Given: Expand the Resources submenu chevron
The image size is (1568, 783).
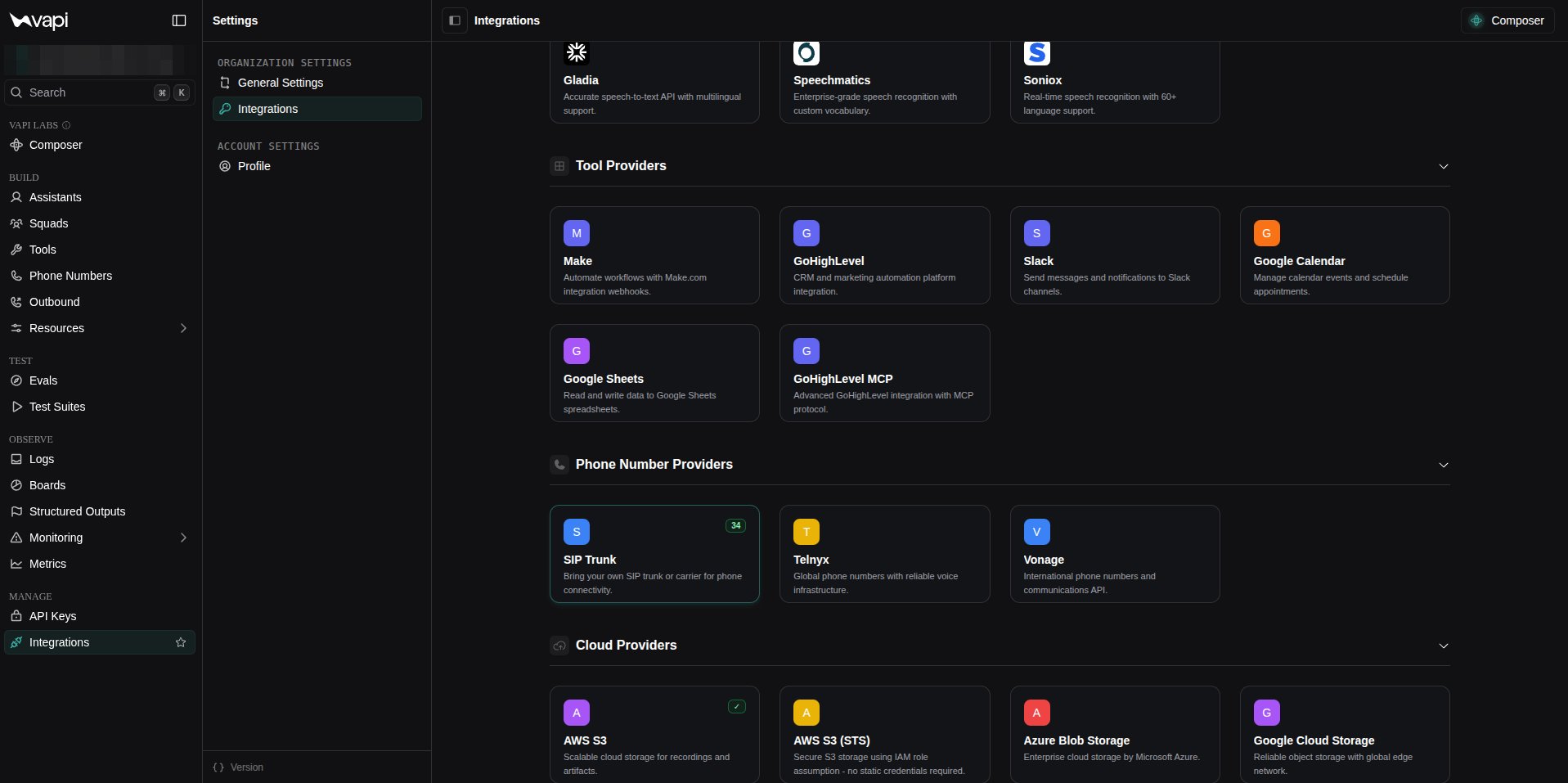Looking at the screenshot, I should (x=183, y=328).
